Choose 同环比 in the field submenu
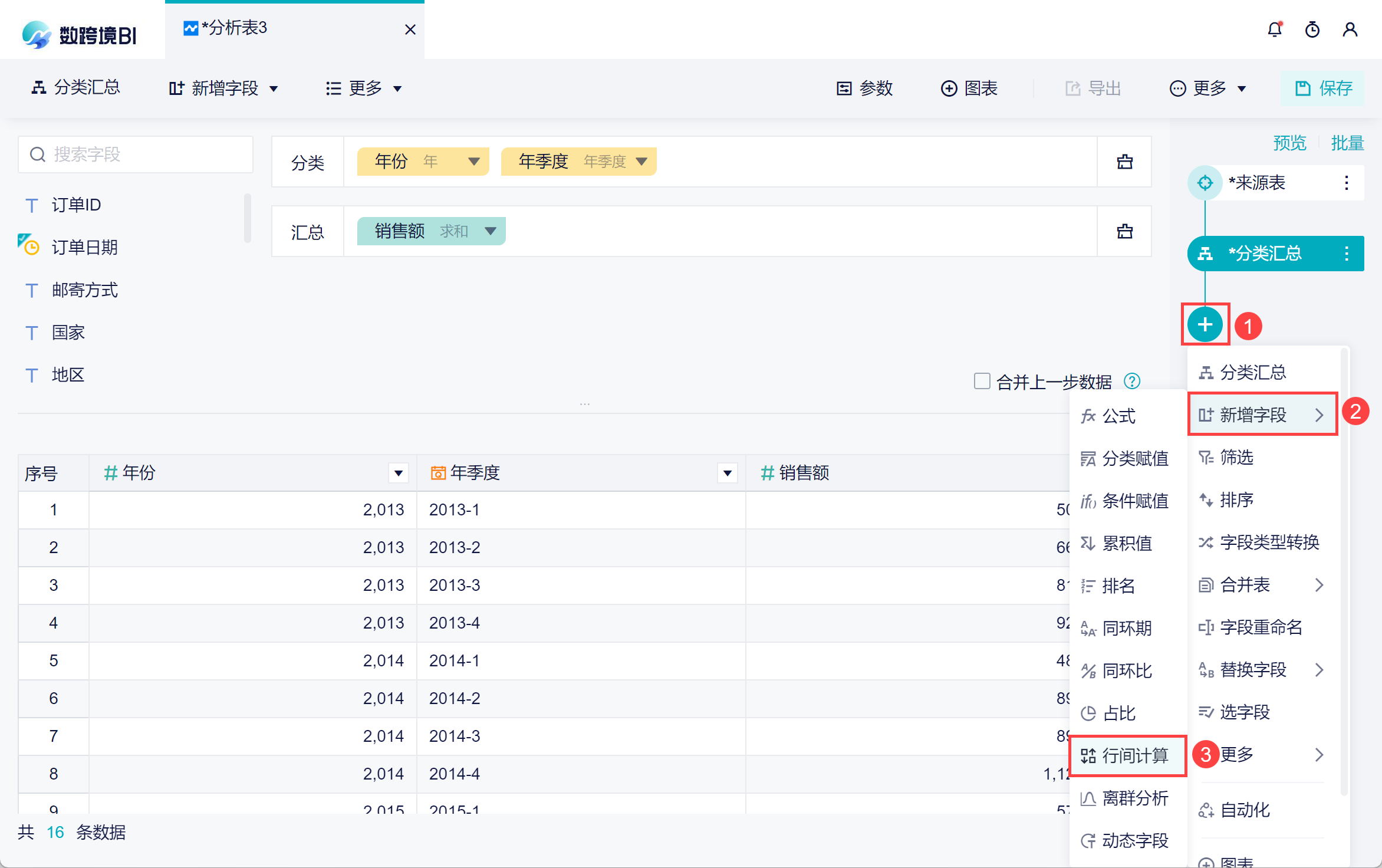Viewport: 1382px width, 868px height. click(1126, 670)
